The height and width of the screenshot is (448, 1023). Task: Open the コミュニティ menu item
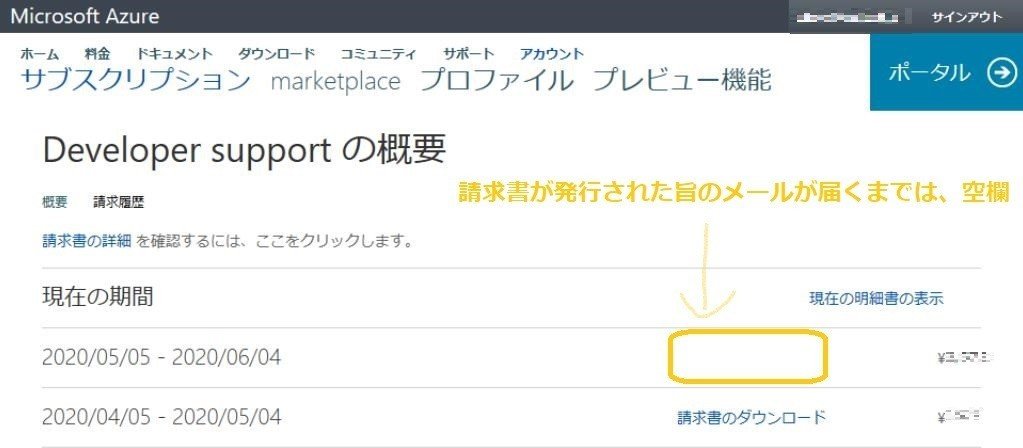pyautogui.click(x=378, y=54)
